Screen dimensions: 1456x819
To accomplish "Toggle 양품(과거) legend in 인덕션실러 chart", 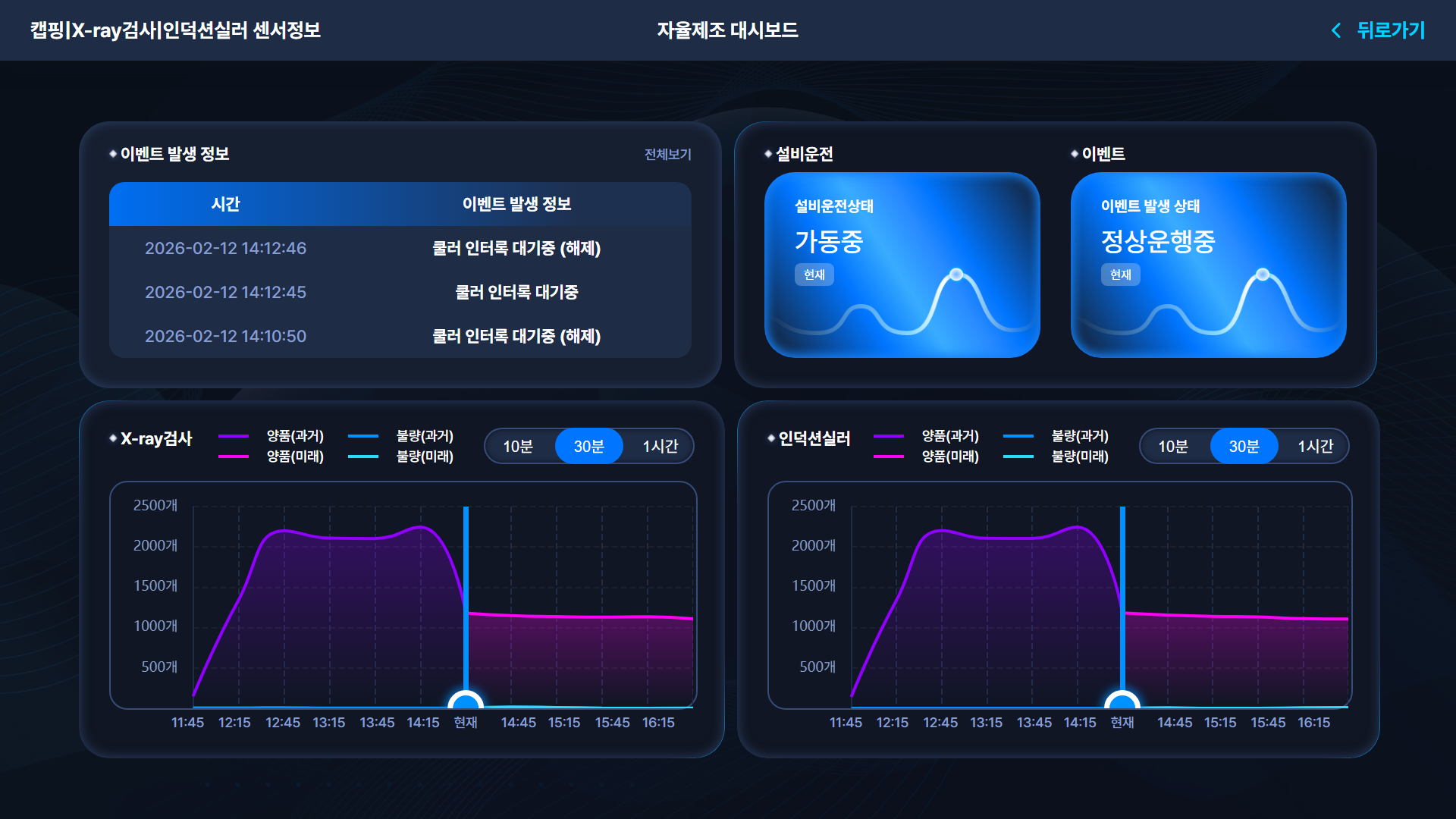I will [927, 436].
